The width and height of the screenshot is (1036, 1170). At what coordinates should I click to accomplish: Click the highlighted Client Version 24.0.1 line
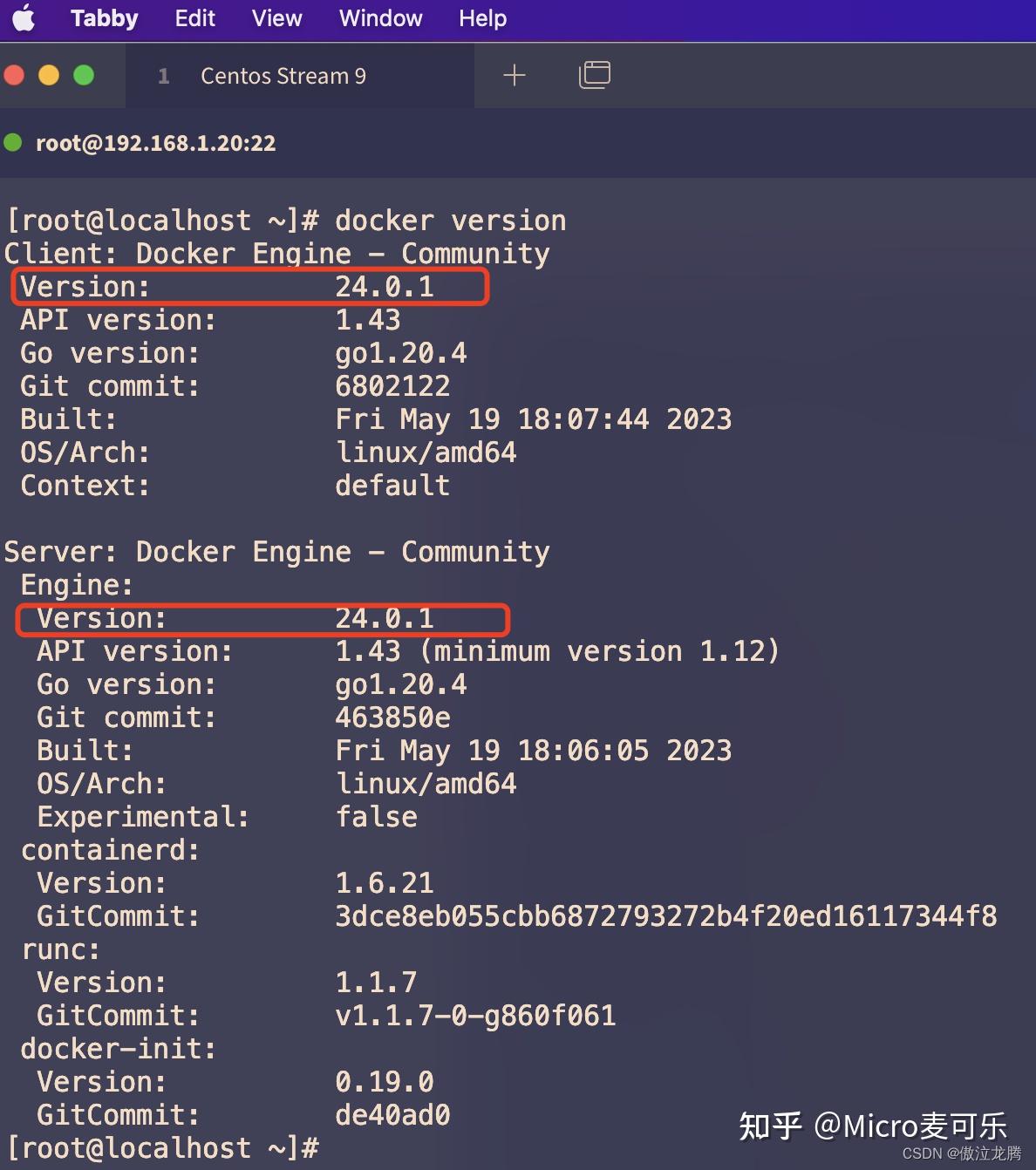[x=249, y=286]
